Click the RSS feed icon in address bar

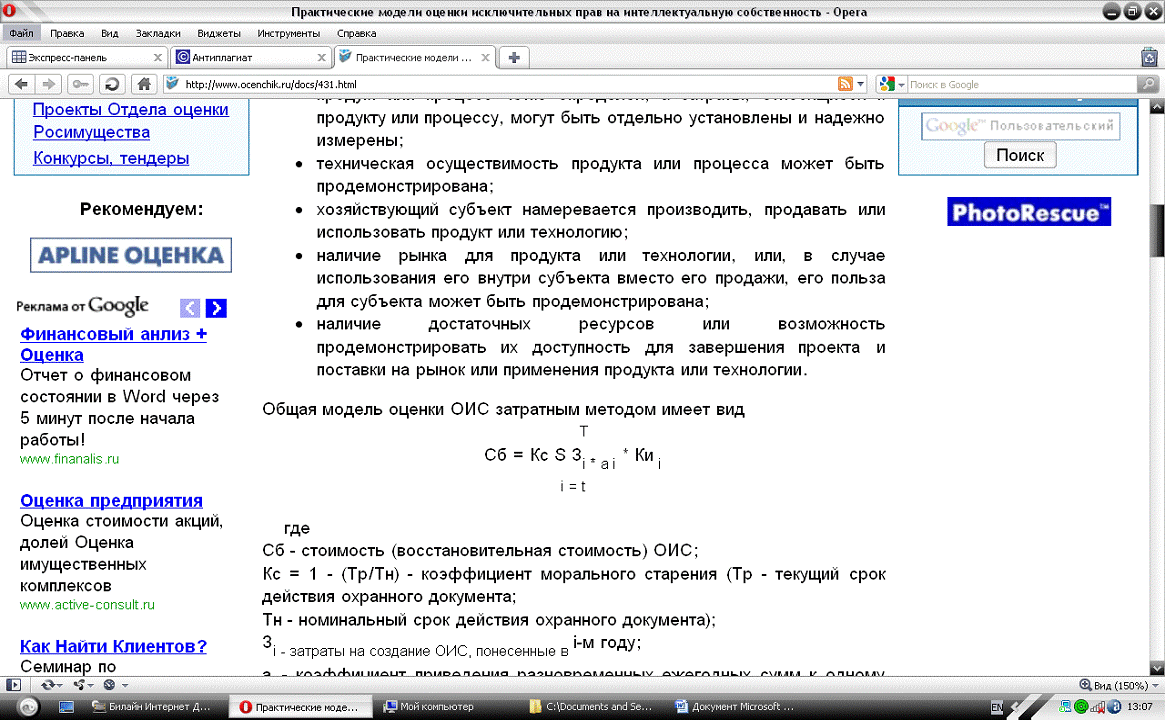[846, 84]
